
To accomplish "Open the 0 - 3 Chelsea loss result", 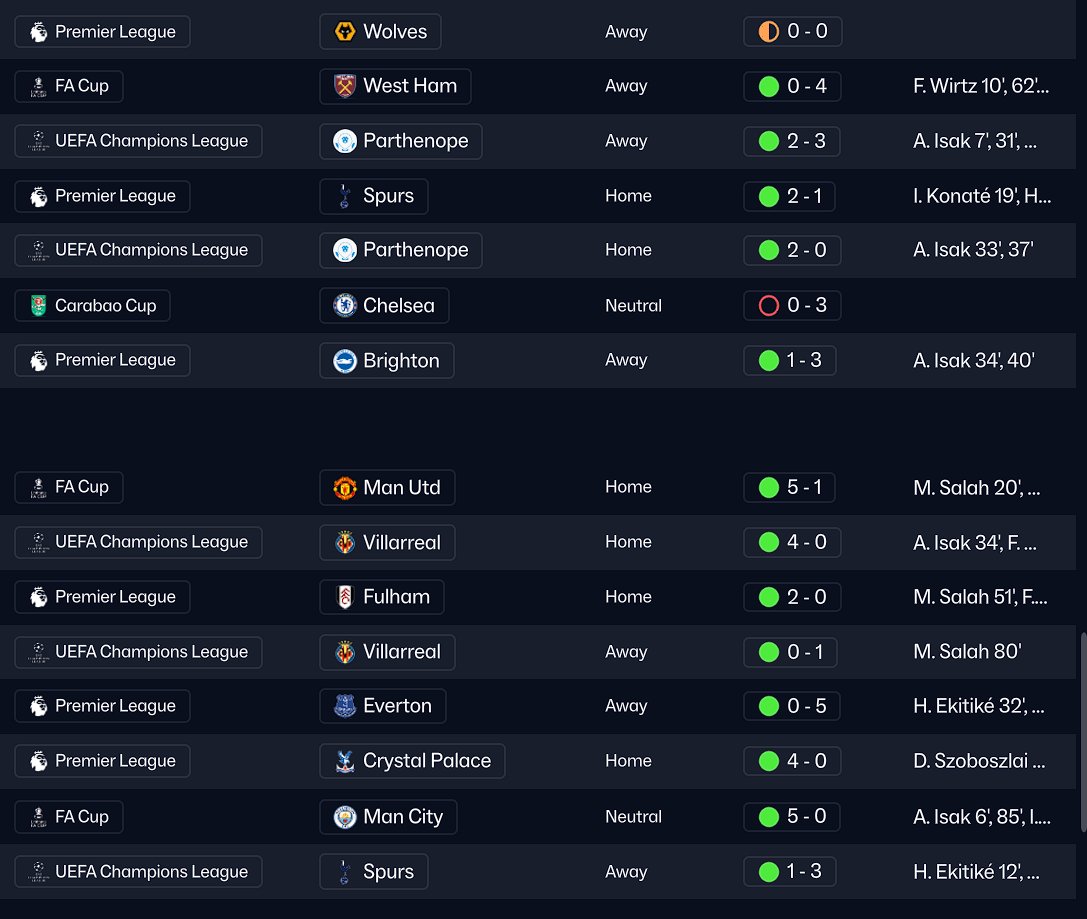I will pyautogui.click(x=793, y=306).
